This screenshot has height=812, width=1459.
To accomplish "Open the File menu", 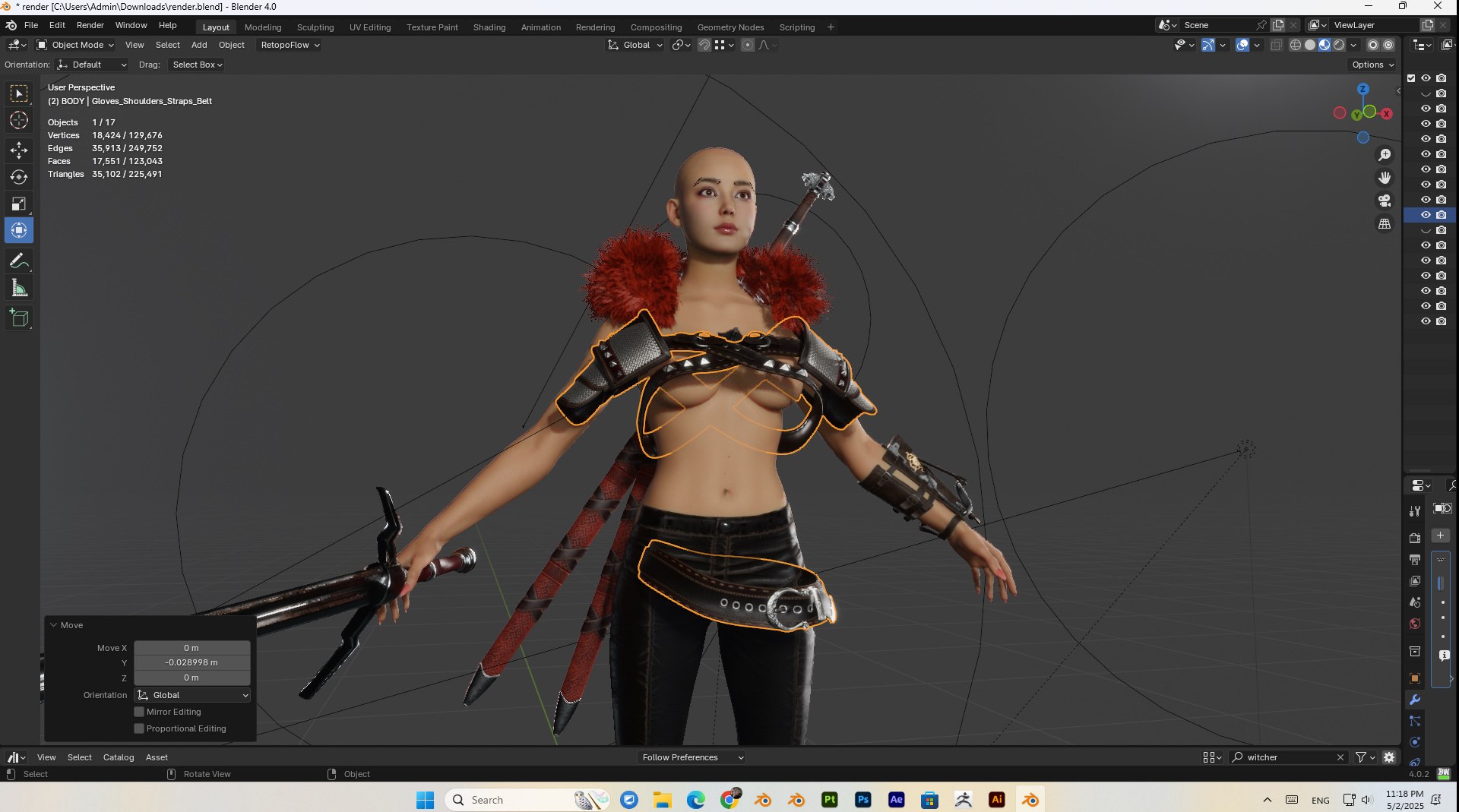I will (31, 25).
